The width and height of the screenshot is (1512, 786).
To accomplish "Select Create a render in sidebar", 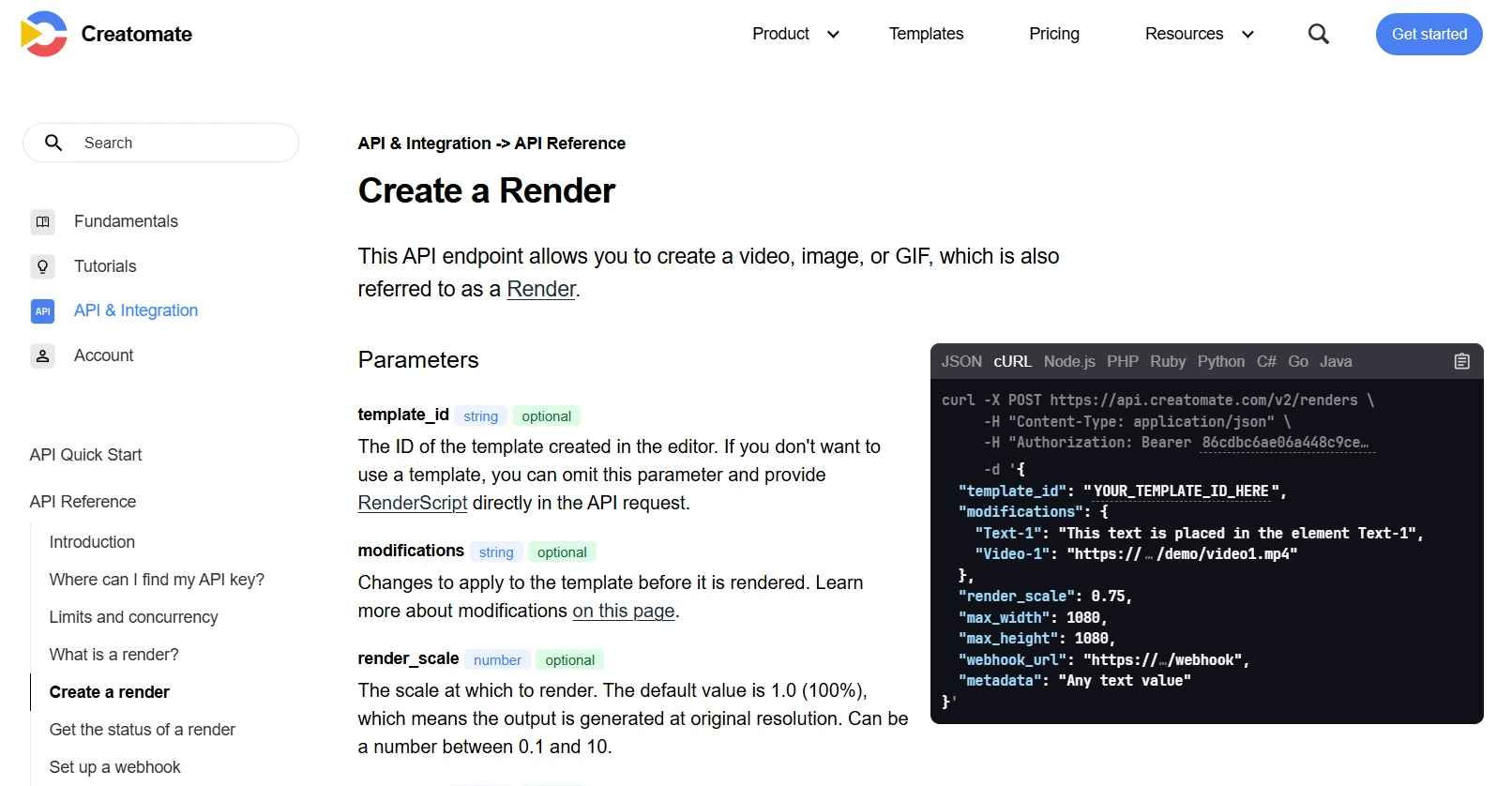I will (109, 692).
